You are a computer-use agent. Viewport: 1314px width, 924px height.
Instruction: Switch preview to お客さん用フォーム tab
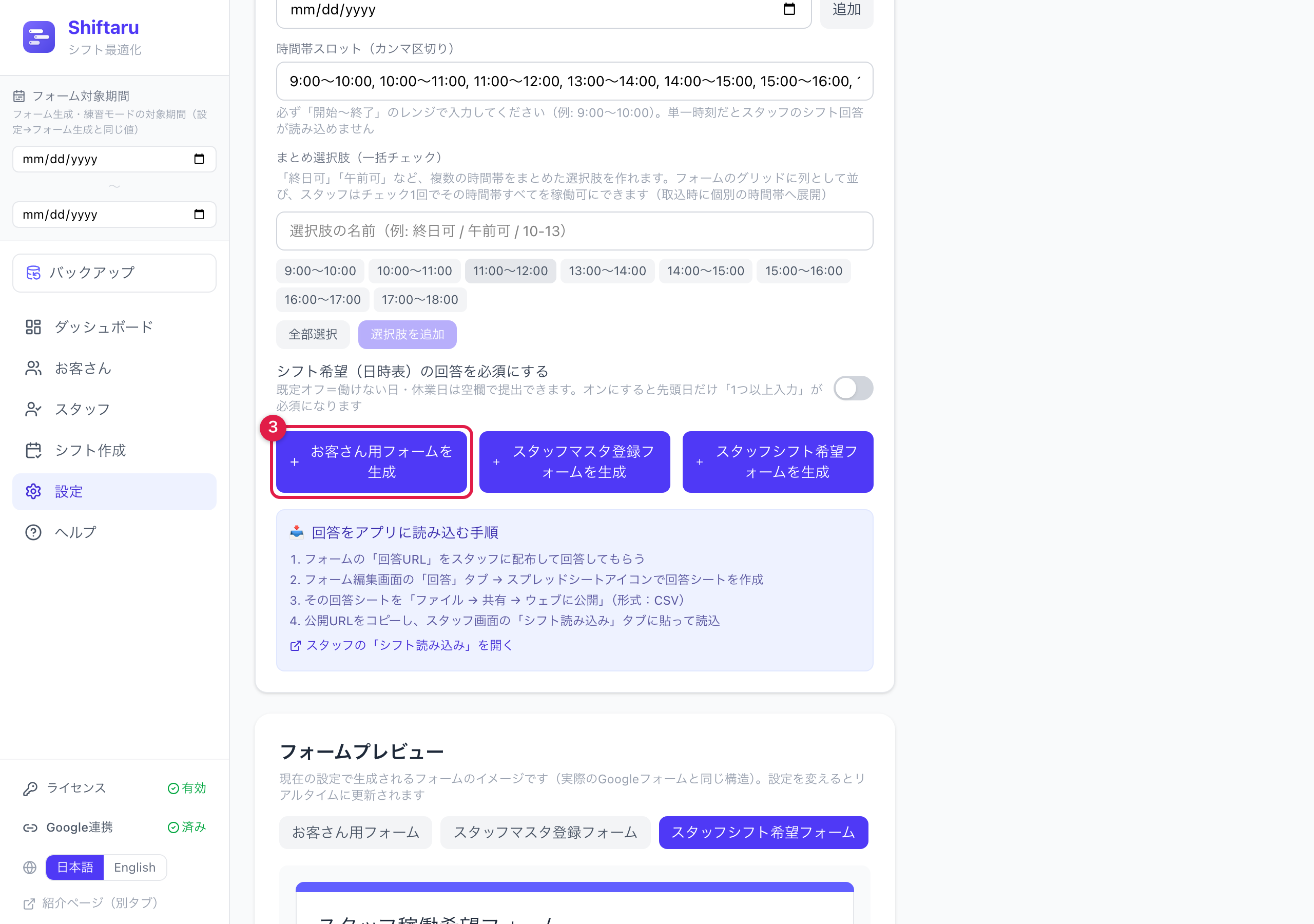[355, 833]
